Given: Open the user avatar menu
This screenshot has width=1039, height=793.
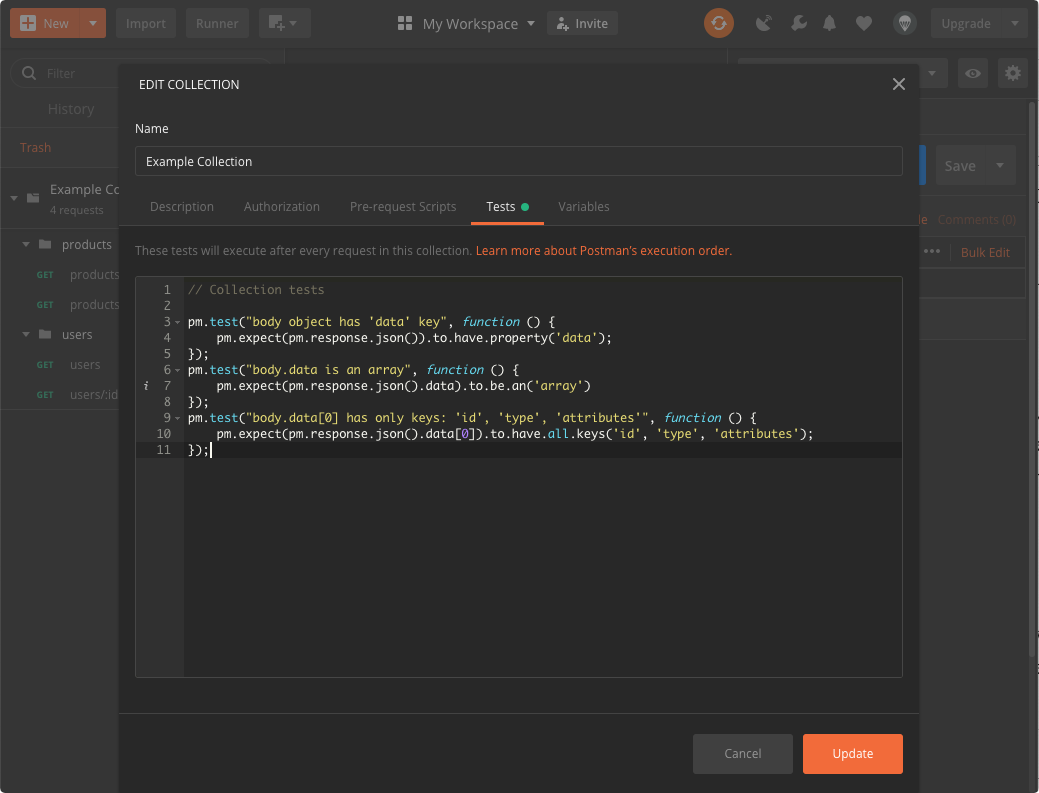Looking at the screenshot, I should (x=904, y=24).
